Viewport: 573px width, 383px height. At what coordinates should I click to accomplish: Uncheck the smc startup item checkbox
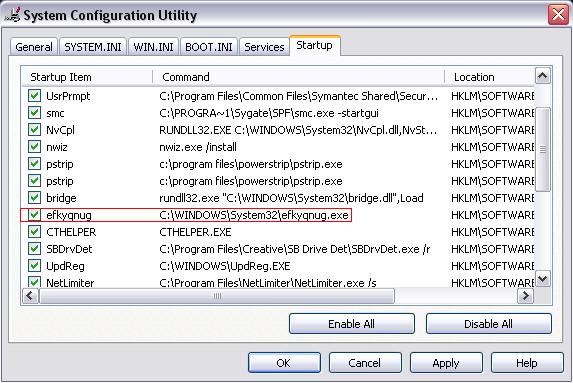tap(34, 113)
